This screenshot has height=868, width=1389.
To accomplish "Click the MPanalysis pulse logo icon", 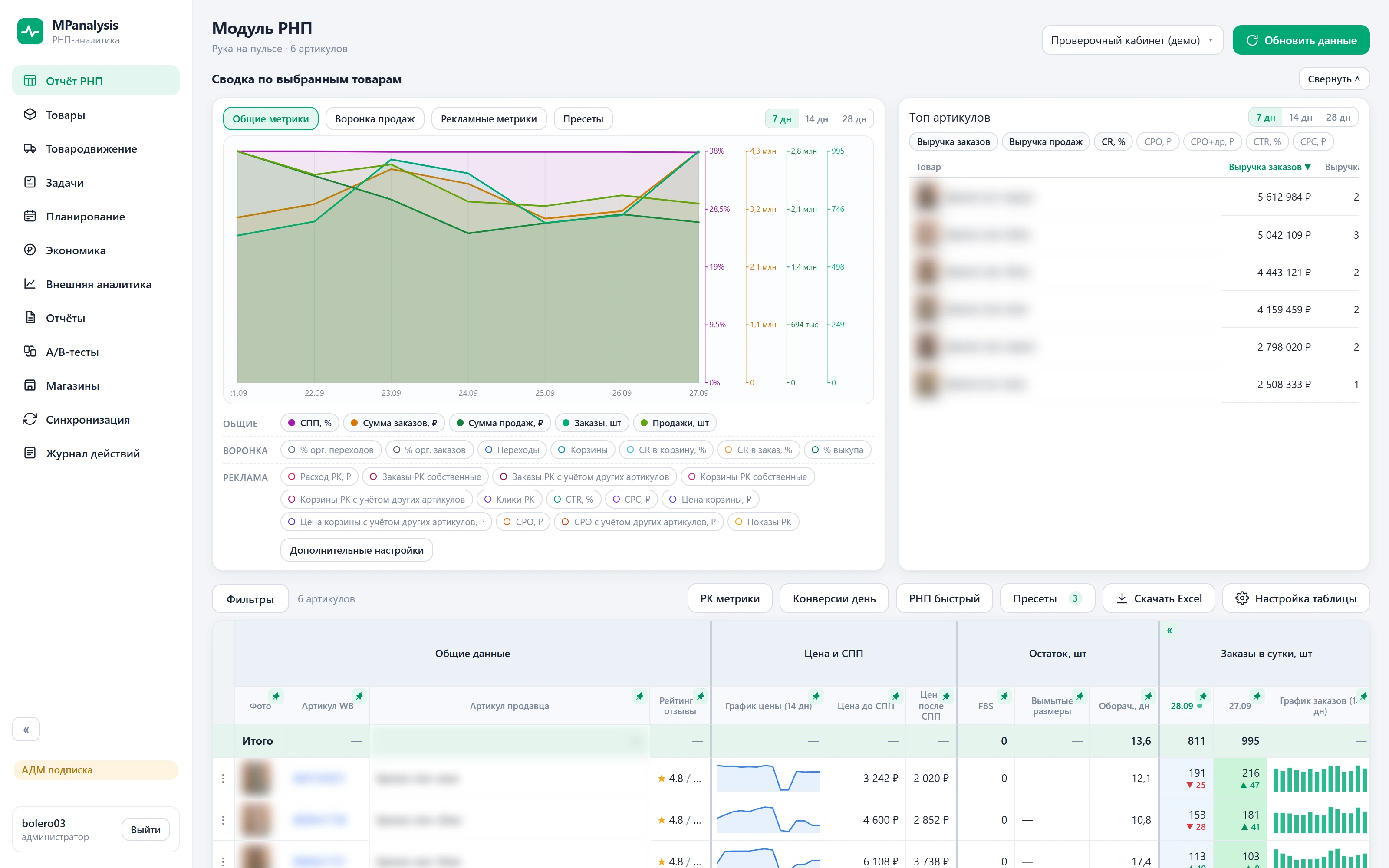I will pos(30,32).
